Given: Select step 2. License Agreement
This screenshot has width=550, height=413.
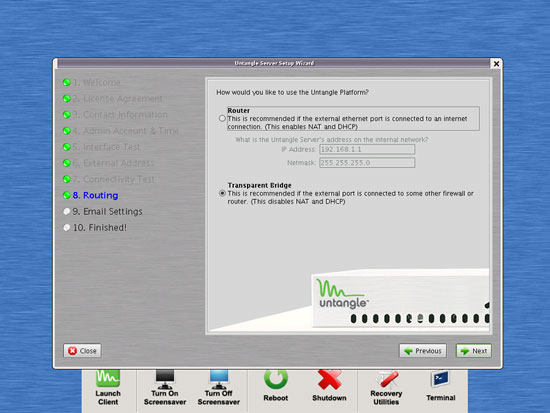Looking at the screenshot, I should 113,99.
